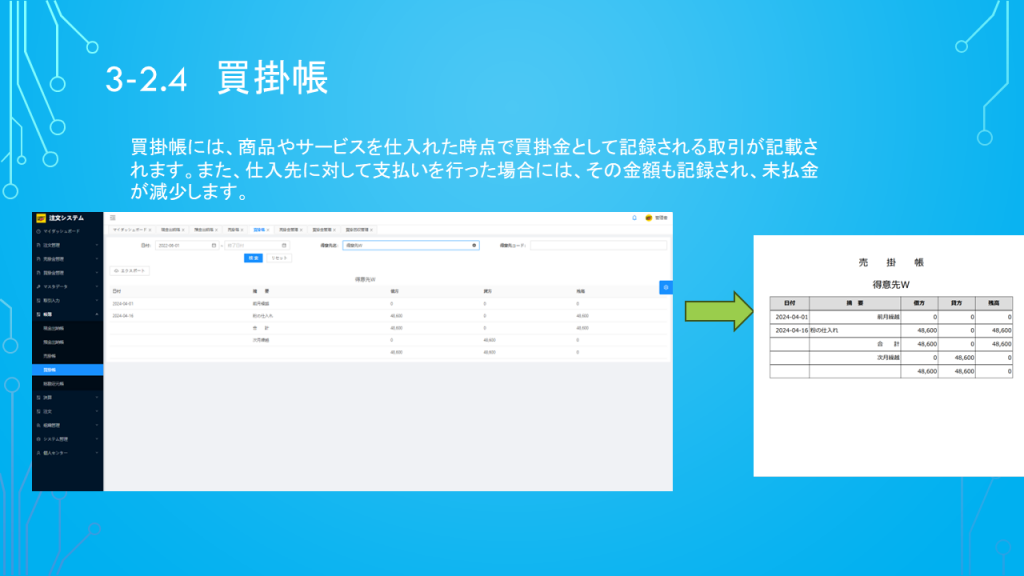
Task: Open 総勘定元帳 in the sidebar submenu
Action: click(x=67, y=383)
